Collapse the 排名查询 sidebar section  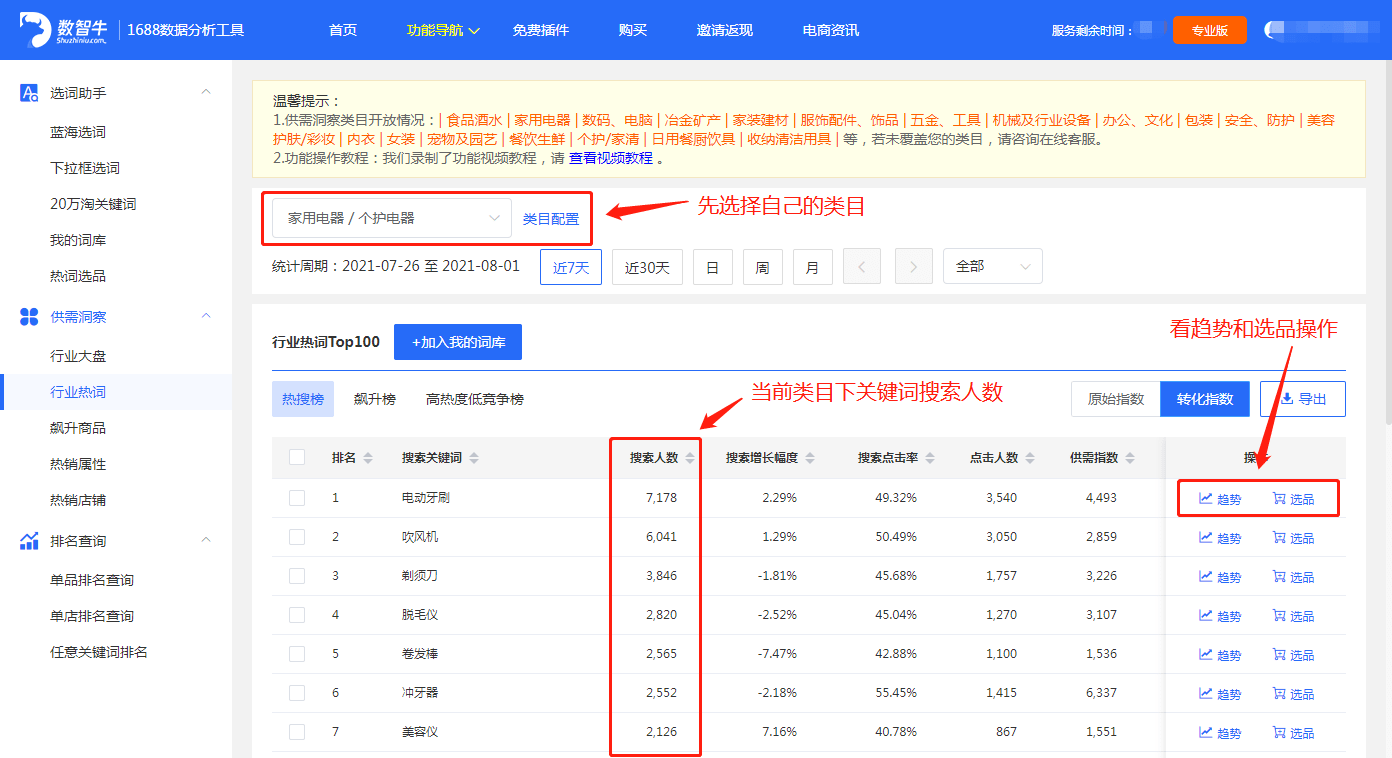[x=206, y=540]
